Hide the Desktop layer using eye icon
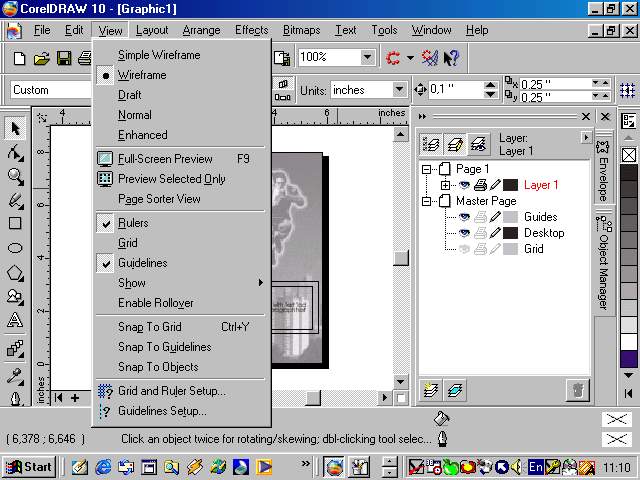The width and height of the screenshot is (640, 480). [463, 233]
